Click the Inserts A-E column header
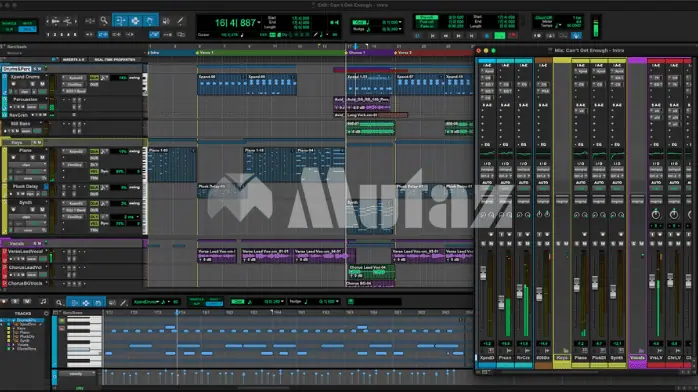 (x=73, y=60)
